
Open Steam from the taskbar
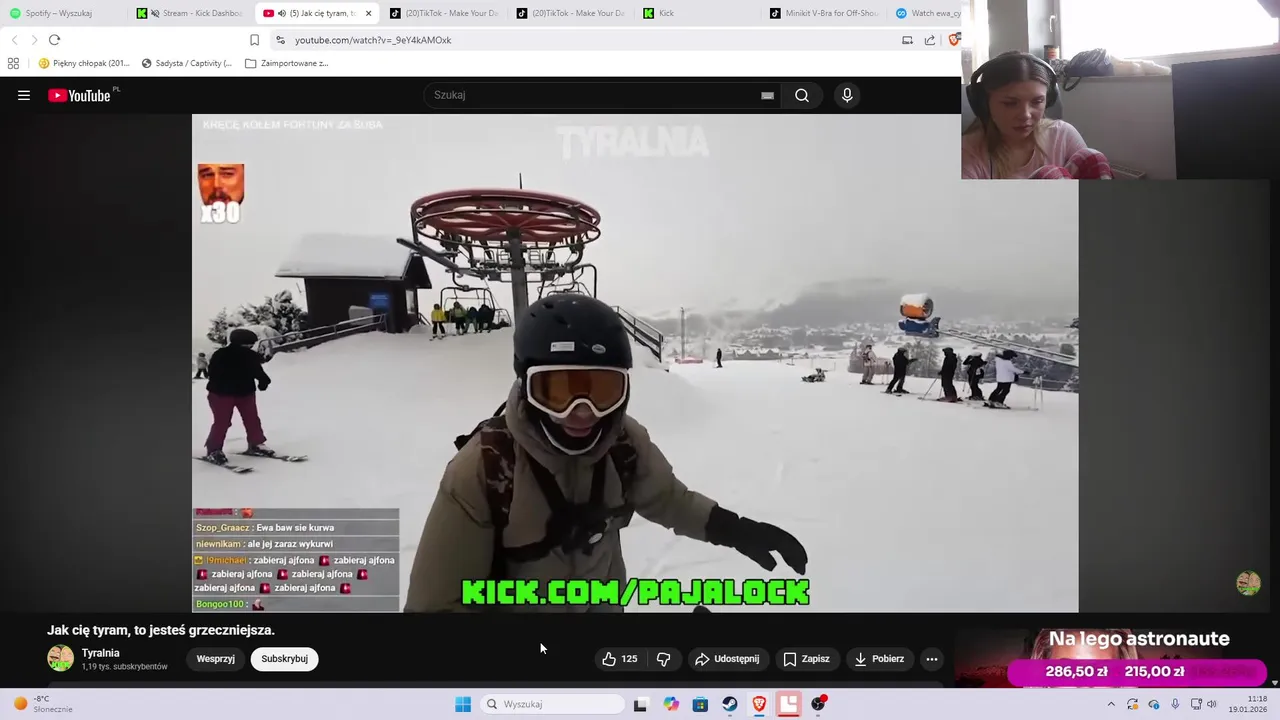[730, 704]
